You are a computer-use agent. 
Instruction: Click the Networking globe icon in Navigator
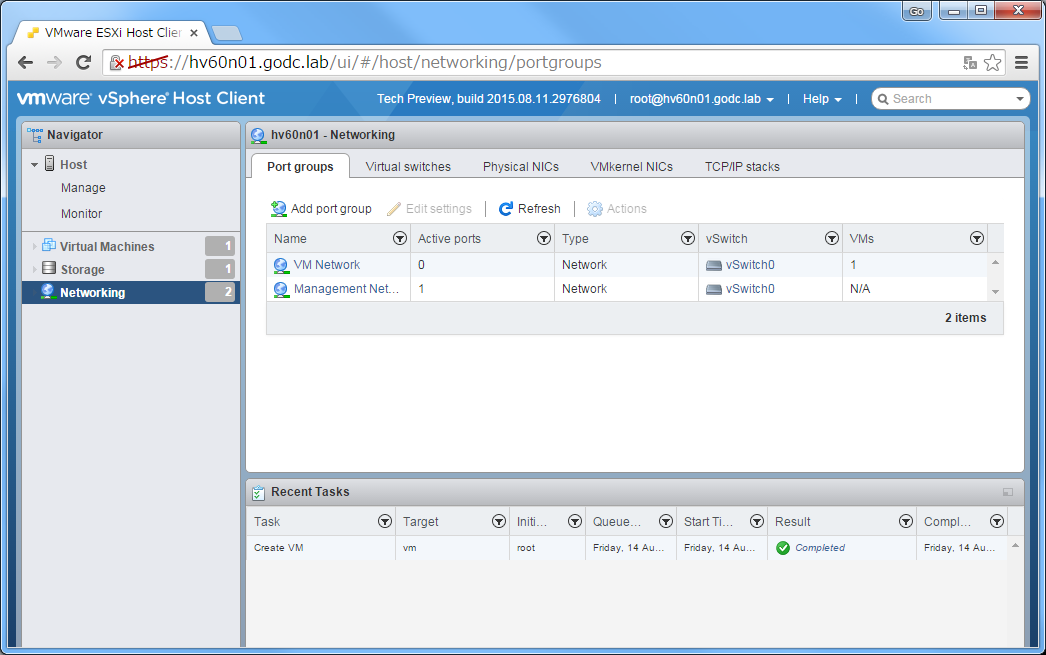47,291
